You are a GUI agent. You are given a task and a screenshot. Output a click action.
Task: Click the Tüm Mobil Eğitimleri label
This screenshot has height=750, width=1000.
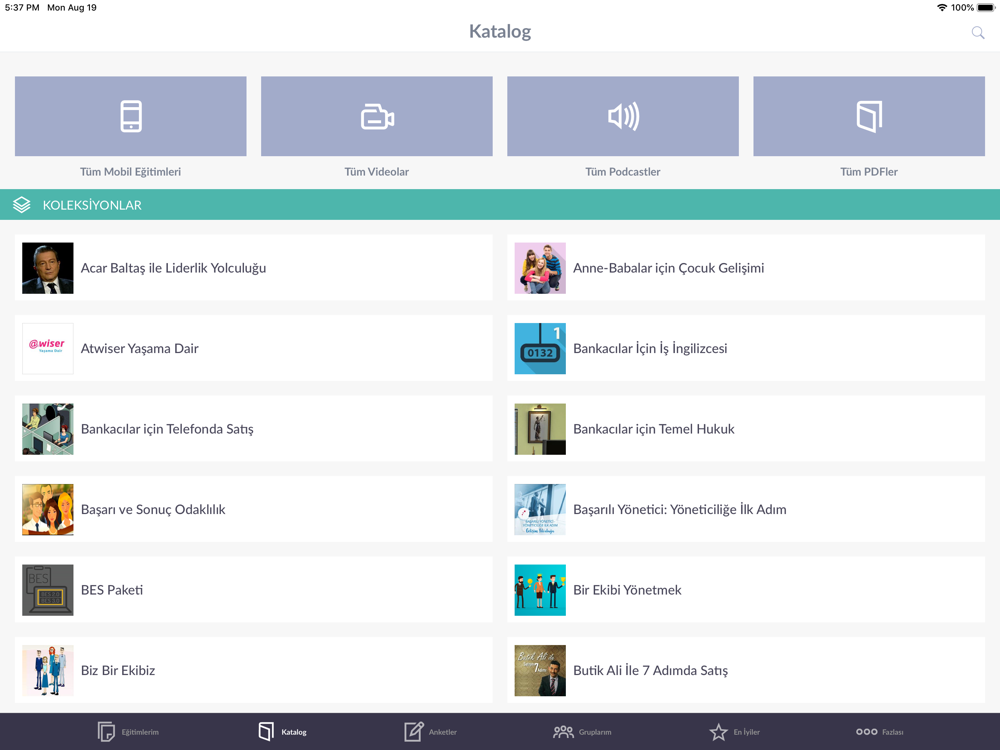click(x=131, y=172)
